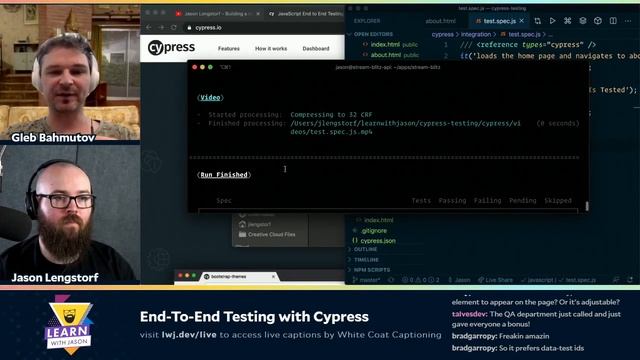The height and width of the screenshot is (360, 640).
Task: Open the Features nav link
Action: click(x=229, y=48)
